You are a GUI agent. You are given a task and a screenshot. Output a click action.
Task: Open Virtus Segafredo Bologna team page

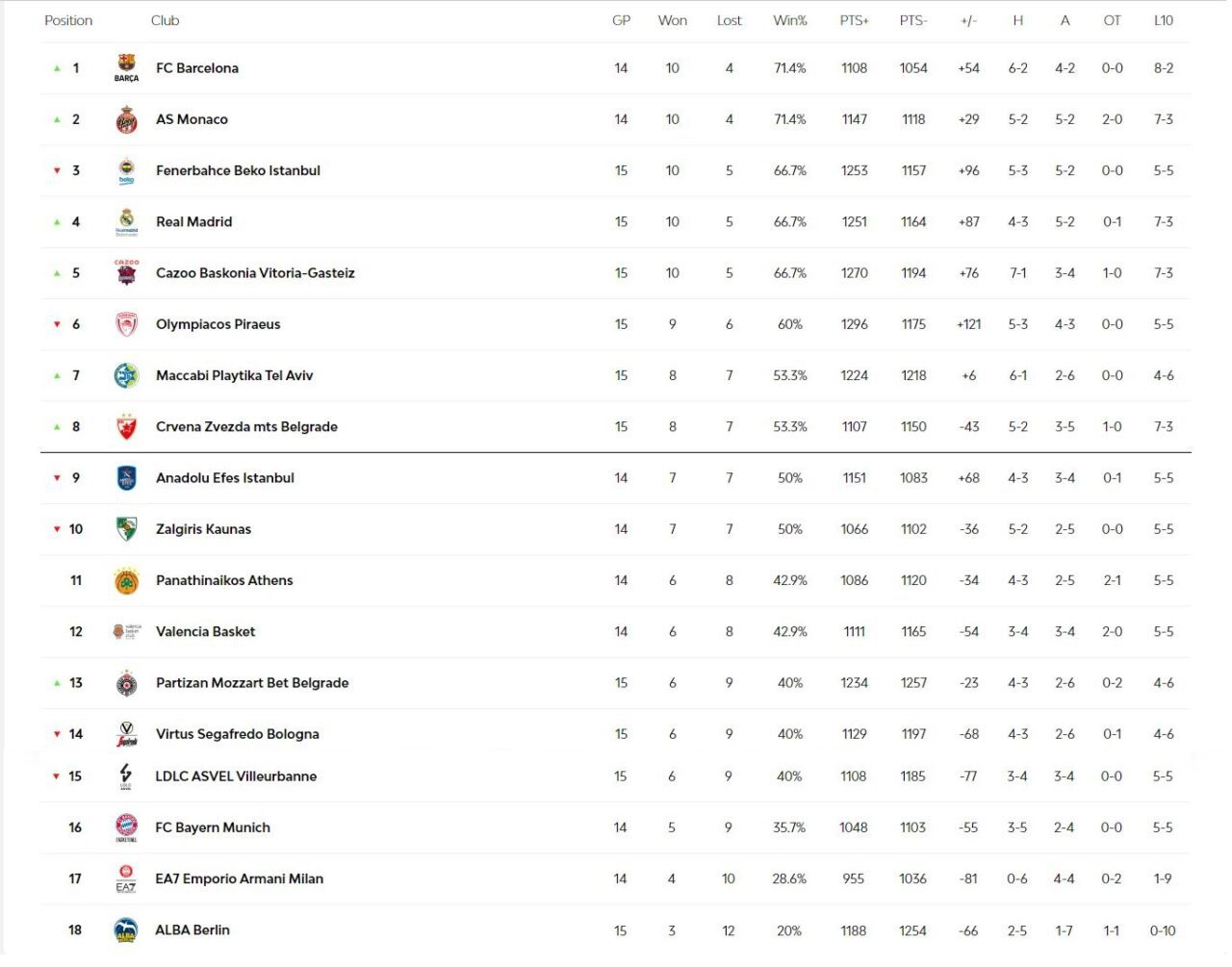click(237, 734)
